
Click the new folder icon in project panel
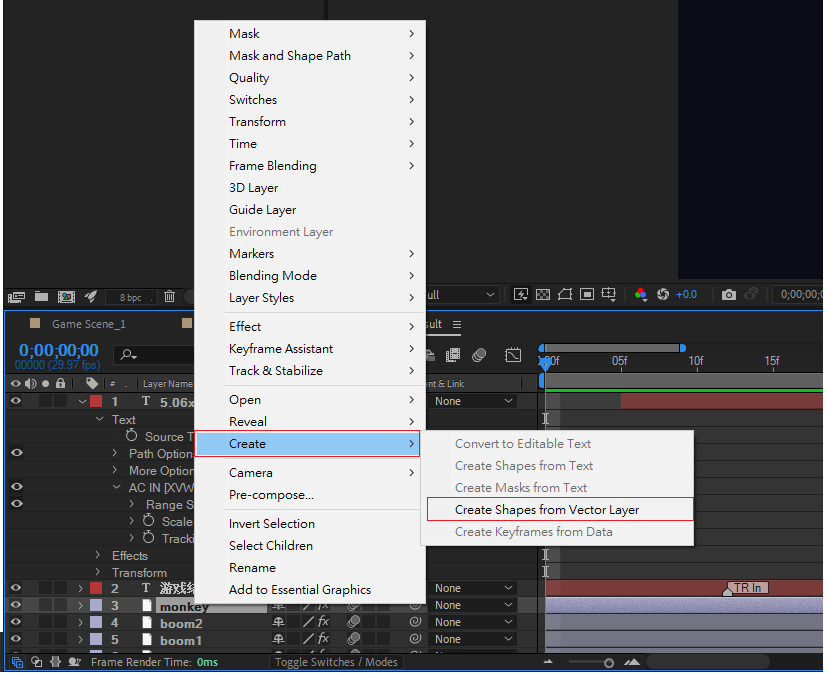pos(41,296)
